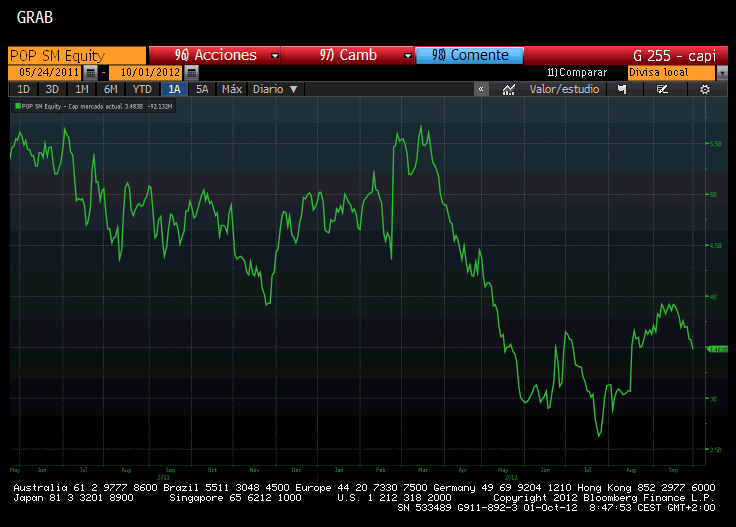Click the Mar x-axis month label
The image size is (736, 527).
click(x=423, y=470)
